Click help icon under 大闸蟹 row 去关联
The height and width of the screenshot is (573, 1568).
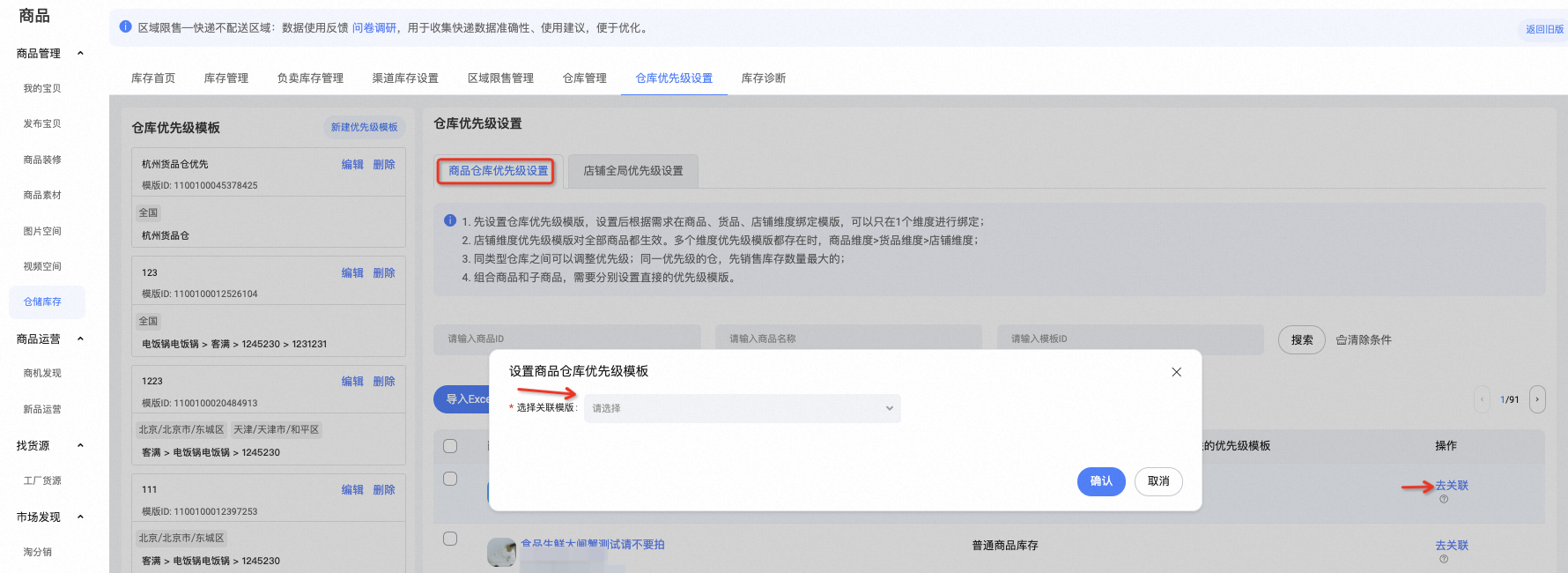(x=1444, y=559)
